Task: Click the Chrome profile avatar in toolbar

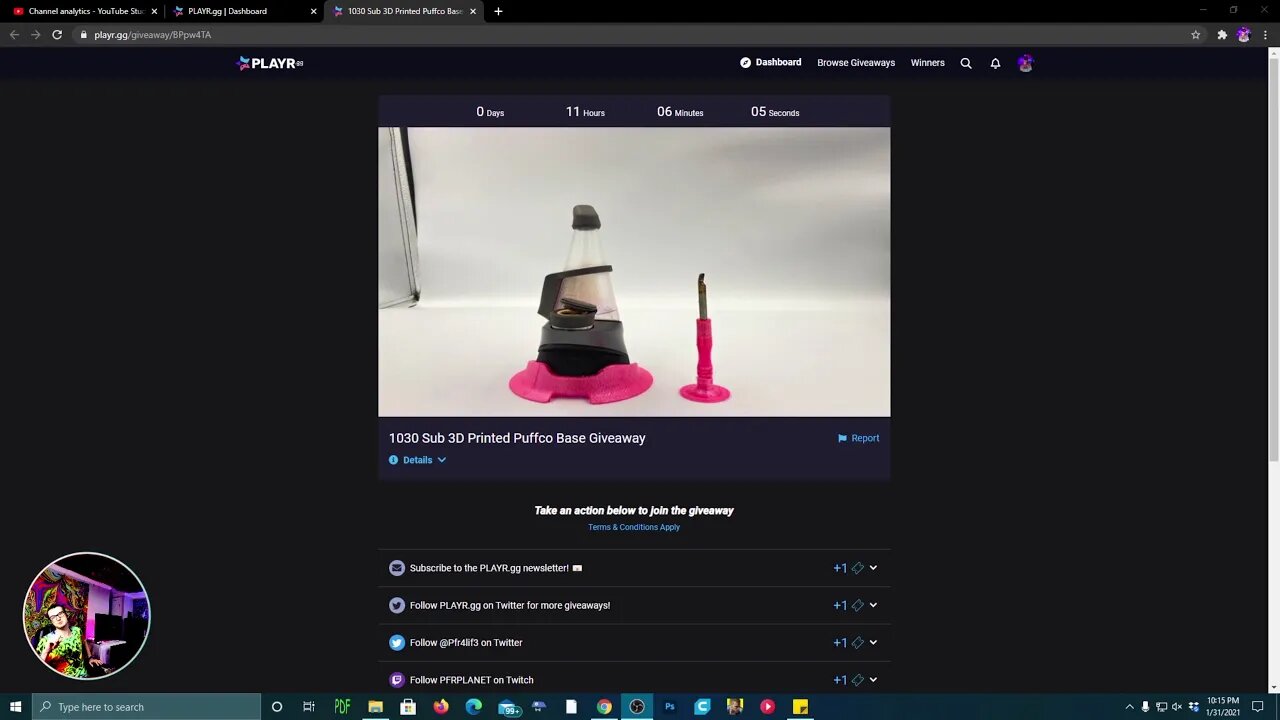Action: point(1243,34)
